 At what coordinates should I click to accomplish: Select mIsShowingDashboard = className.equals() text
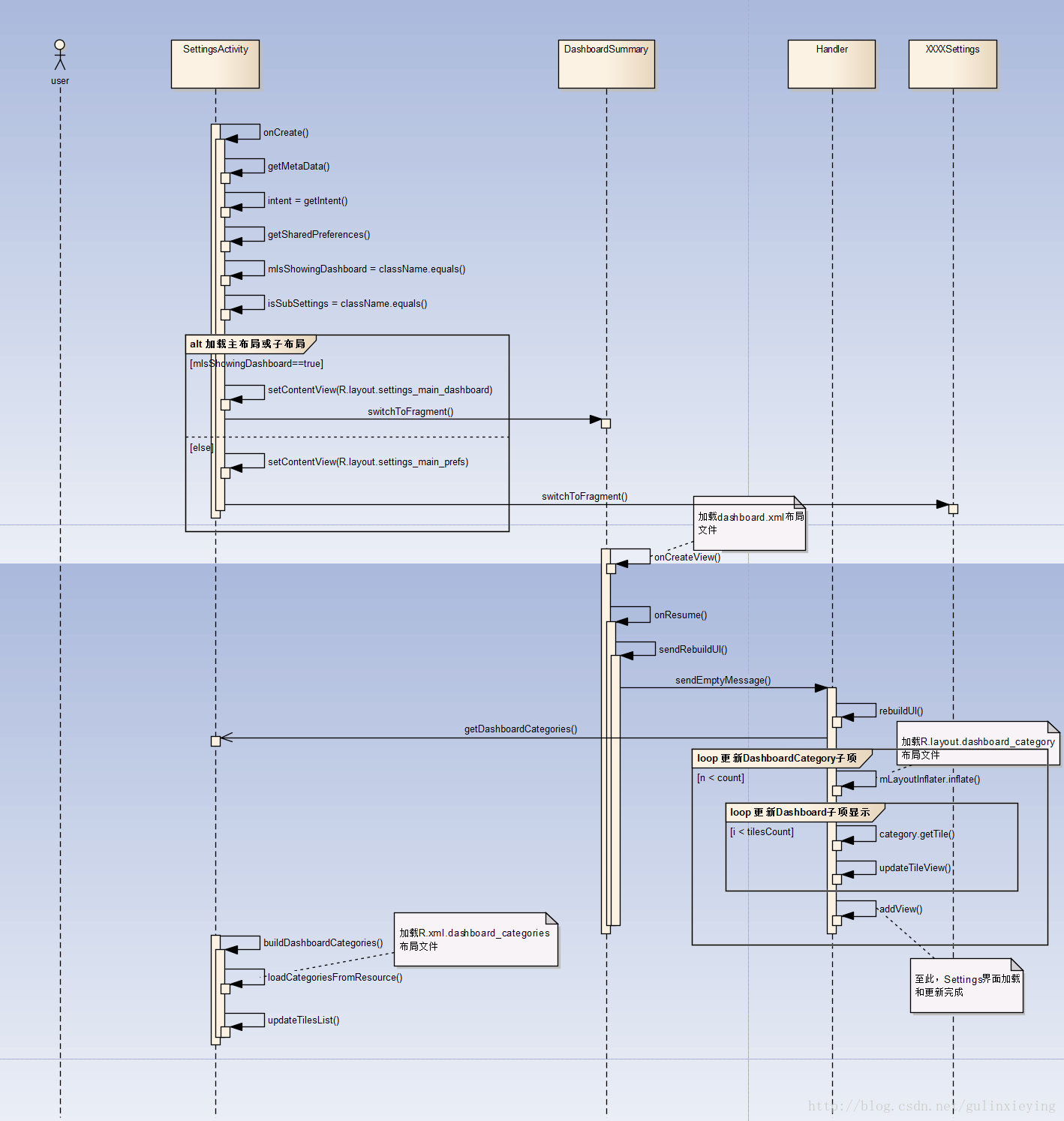[x=366, y=269]
